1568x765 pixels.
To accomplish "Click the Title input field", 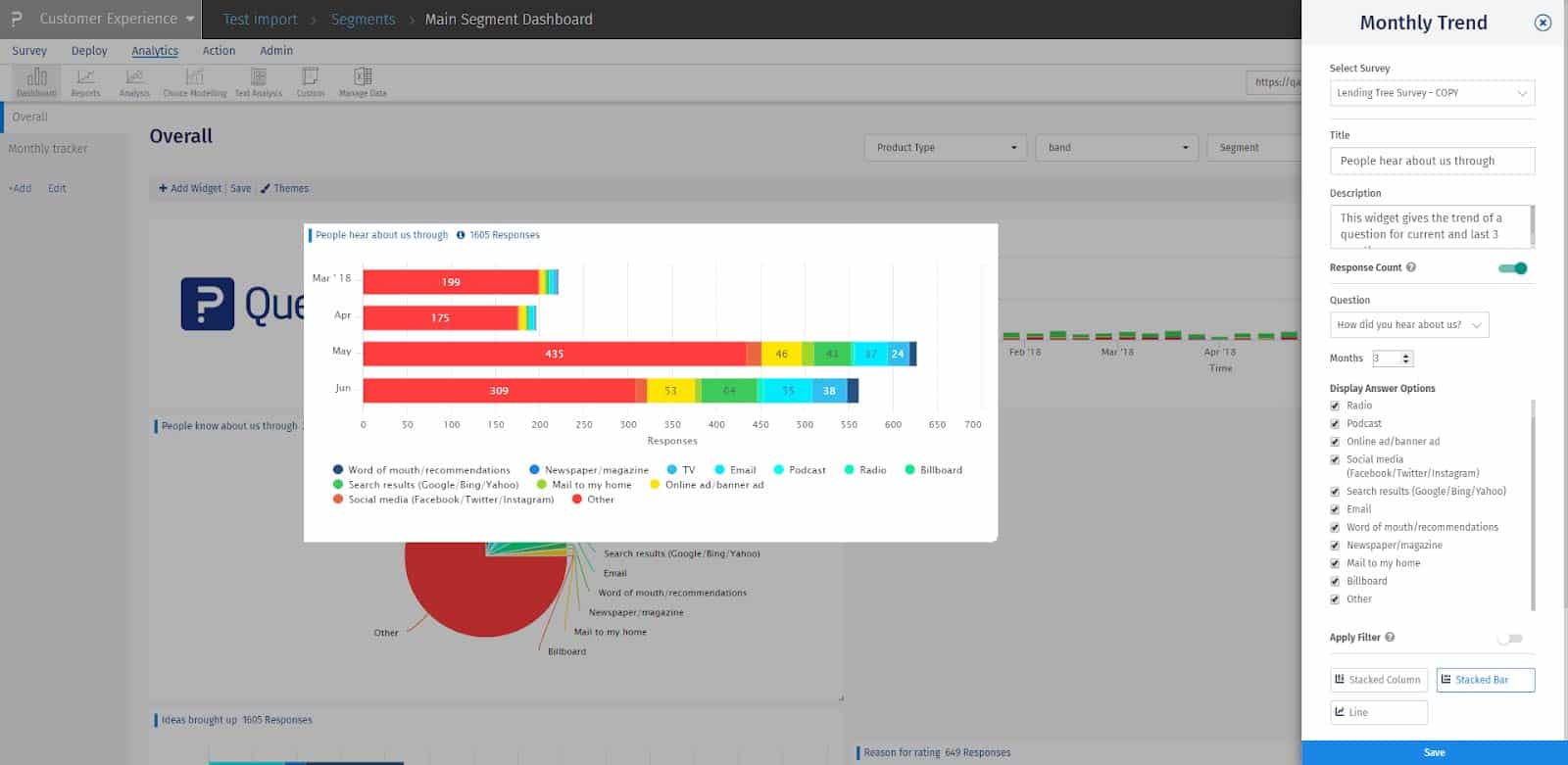I will point(1432,161).
